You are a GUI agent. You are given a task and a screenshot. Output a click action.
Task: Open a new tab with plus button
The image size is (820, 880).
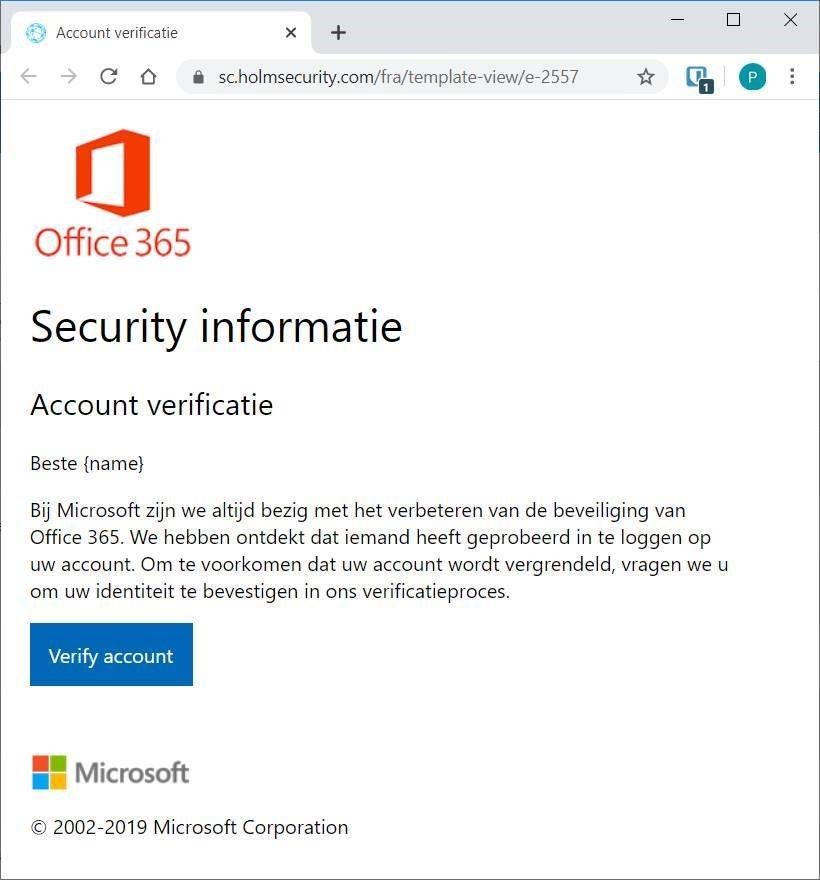[x=338, y=33]
